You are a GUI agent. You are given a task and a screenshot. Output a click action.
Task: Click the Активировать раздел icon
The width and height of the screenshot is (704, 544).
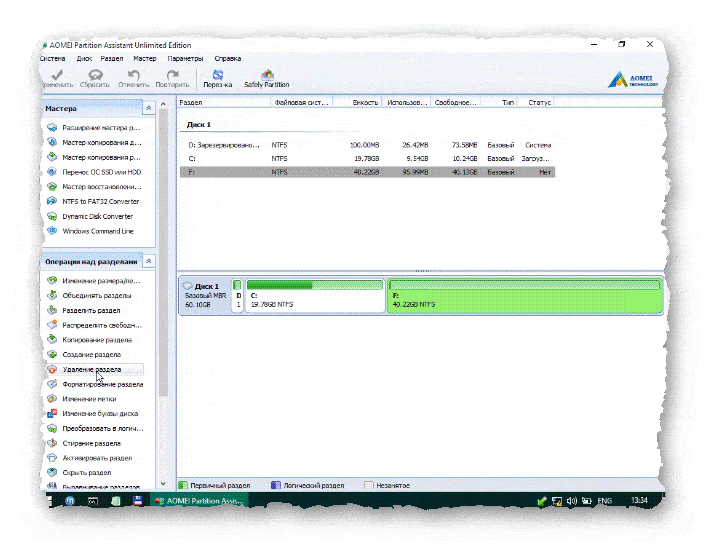tap(52, 458)
